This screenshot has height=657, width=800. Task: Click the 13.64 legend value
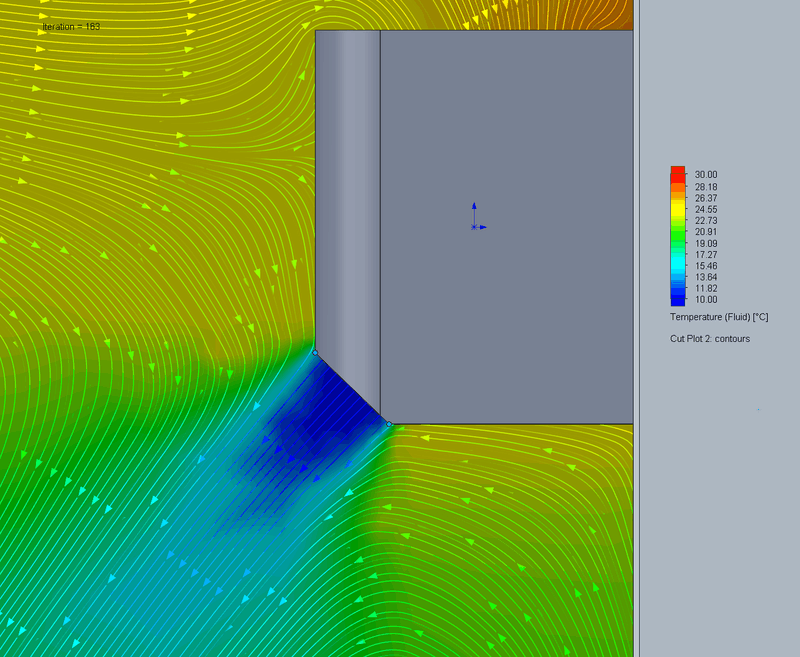pyautogui.click(x=706, y=277)
